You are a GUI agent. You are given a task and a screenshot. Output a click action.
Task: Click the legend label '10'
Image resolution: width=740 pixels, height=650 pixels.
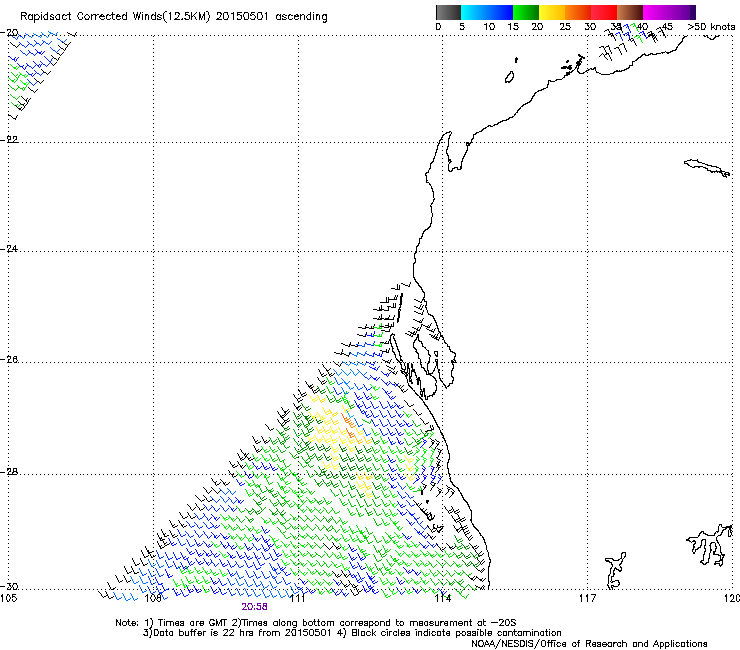[489, 27]
